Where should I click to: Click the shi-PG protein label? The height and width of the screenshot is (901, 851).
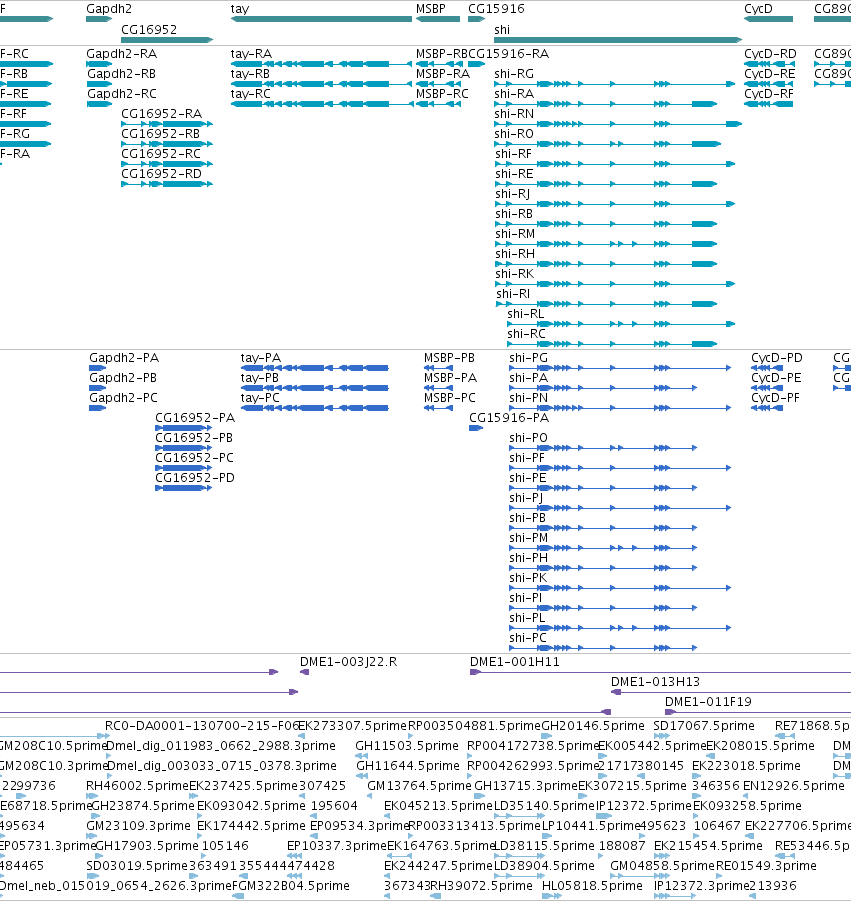click(528, 358)
